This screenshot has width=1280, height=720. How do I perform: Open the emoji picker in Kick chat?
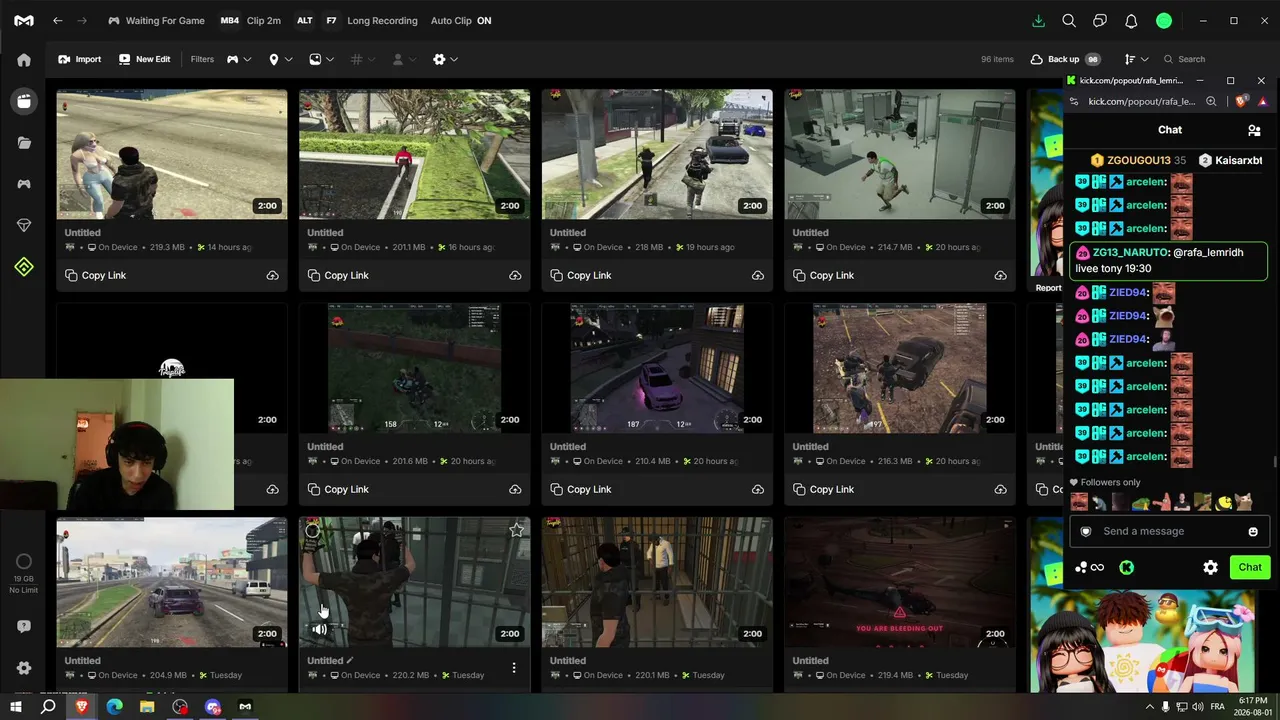pyautogui.click(x=1253, y=531)
